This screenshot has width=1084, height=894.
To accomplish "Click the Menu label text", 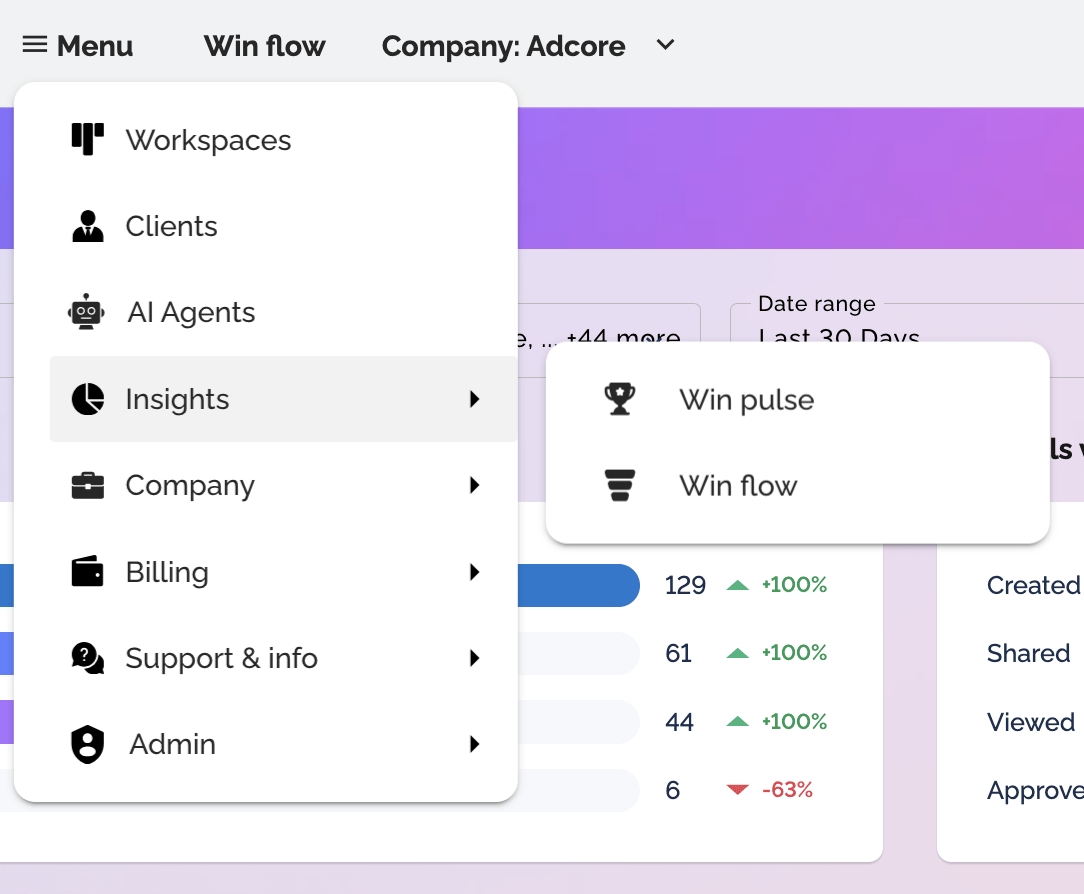I will (x=95, y=46).
